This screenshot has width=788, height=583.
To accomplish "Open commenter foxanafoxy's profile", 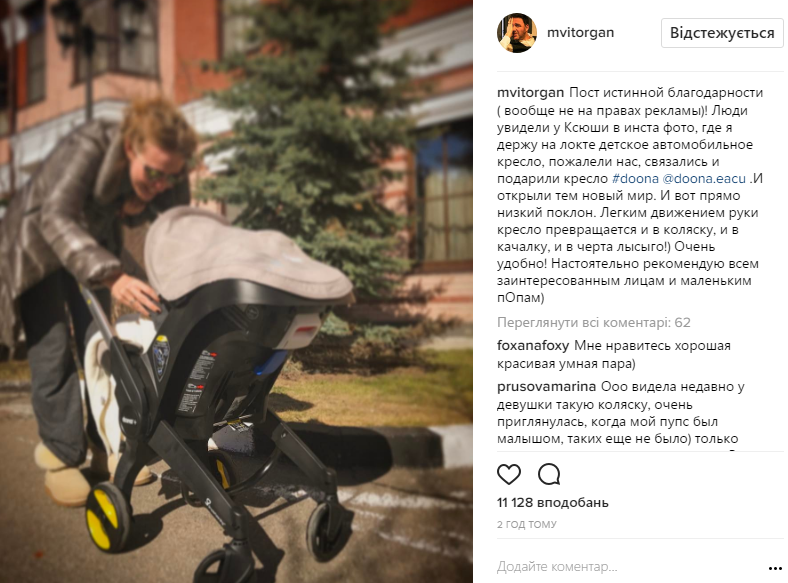I will tap(533, 346).
